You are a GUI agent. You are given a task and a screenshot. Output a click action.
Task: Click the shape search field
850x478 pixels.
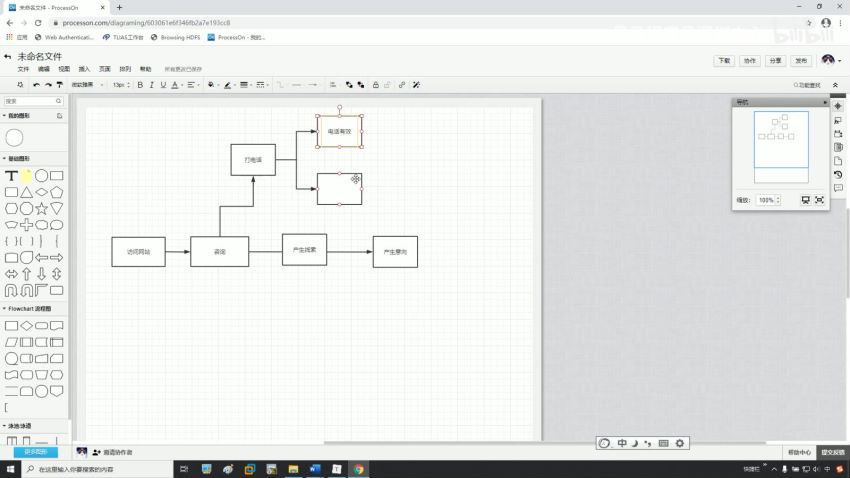pos(33,101)
